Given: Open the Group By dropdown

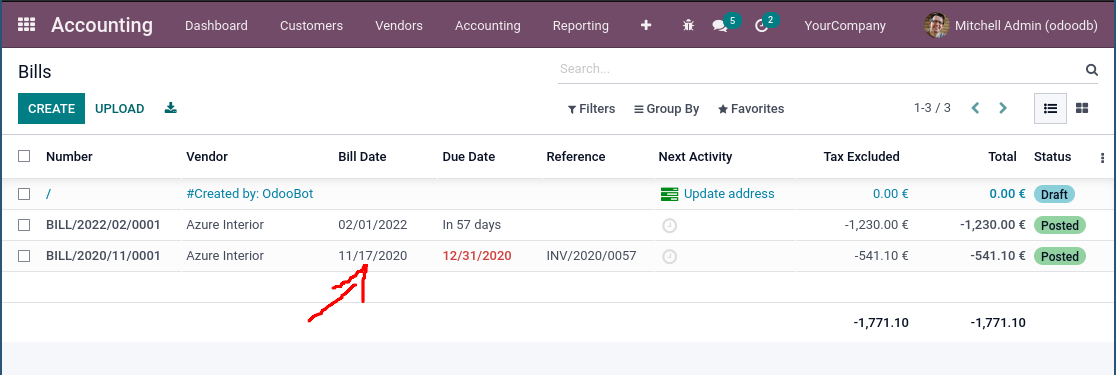Looking at the screenshot, I should (x=667, y=109).
